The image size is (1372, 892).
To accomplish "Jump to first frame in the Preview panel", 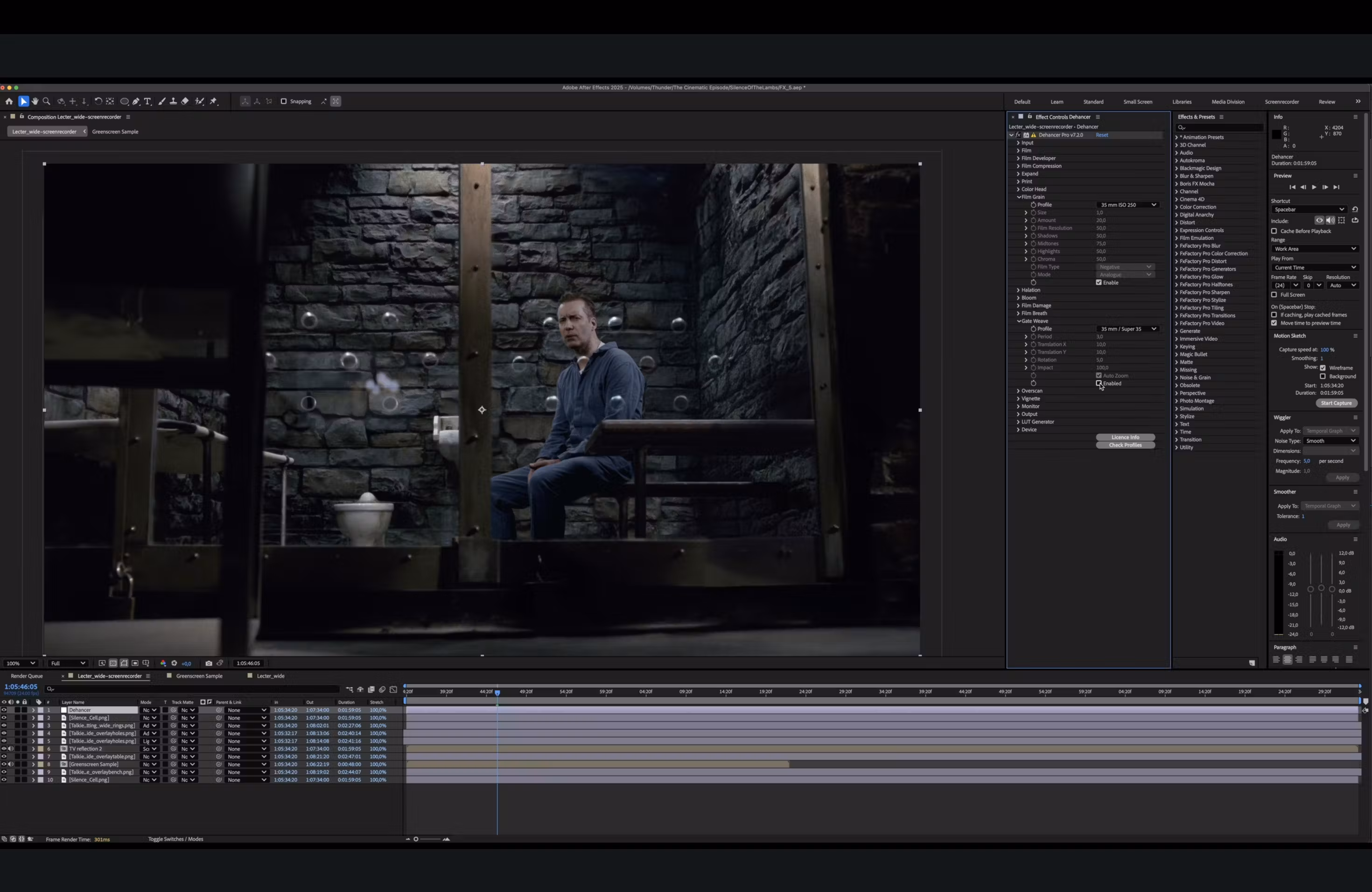I will 1292,187.
